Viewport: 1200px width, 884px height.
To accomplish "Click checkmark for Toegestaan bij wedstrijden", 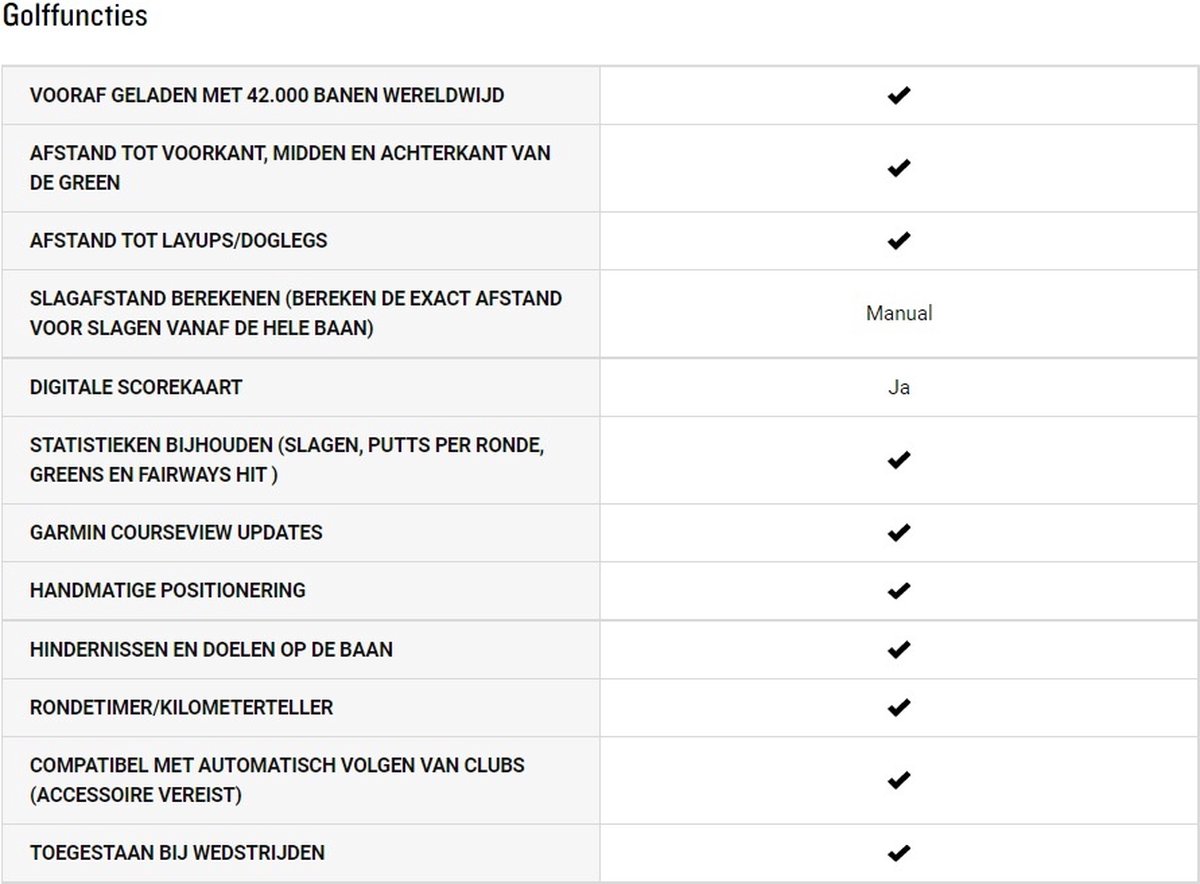I will click(x=899, y=853).
